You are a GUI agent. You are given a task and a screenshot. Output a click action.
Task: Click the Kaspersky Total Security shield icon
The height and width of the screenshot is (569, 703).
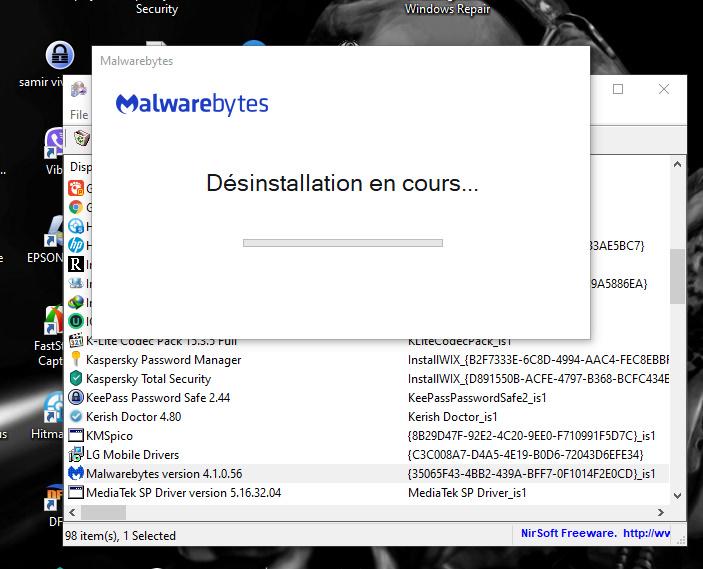pos(76,378)
